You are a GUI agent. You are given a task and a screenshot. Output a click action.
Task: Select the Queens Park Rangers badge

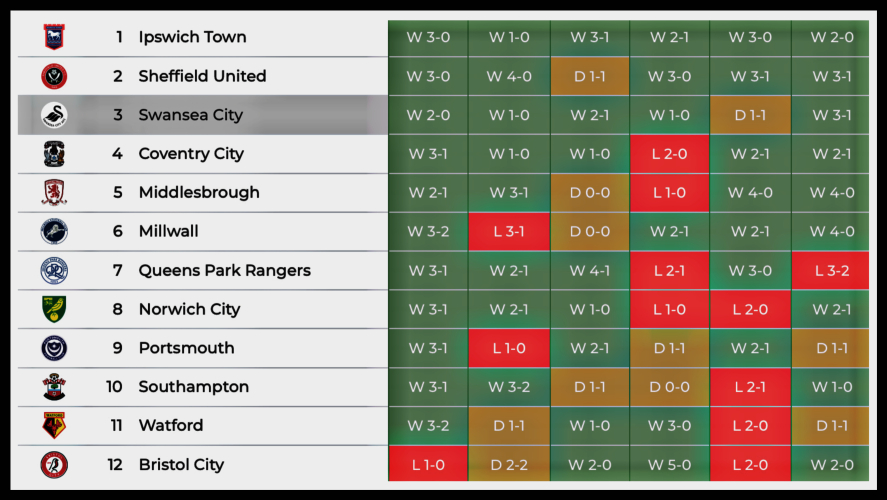54,270
